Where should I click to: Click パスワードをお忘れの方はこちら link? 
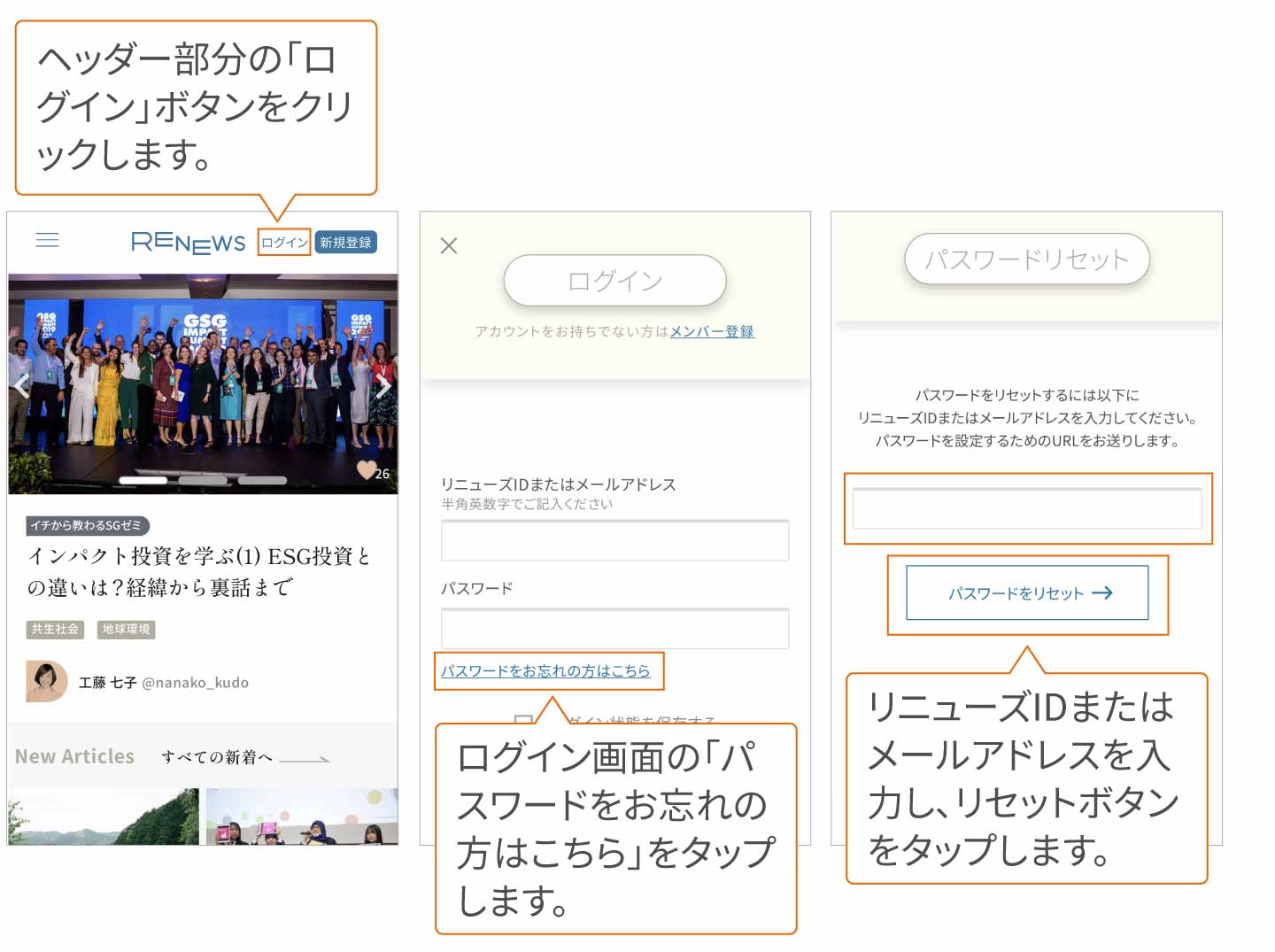click(545, 671)
